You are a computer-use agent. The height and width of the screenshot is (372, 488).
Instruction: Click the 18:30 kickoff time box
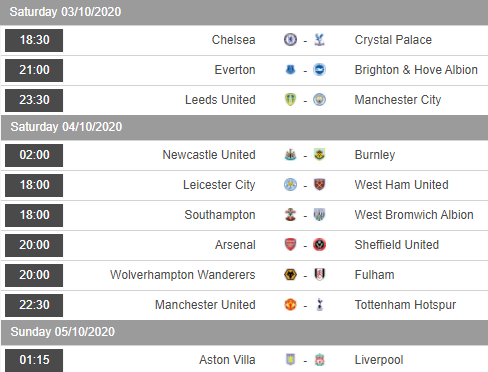pos(34,40)
